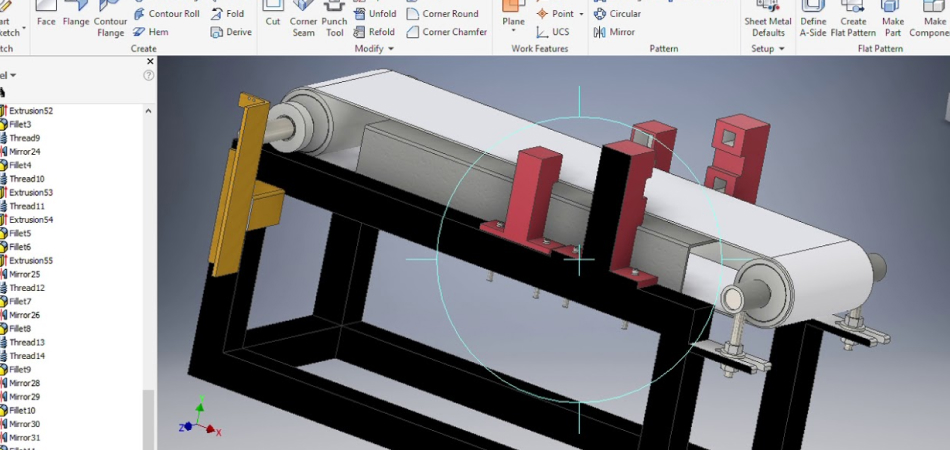Select Extrusion53 in the model tree

[30, 192]
